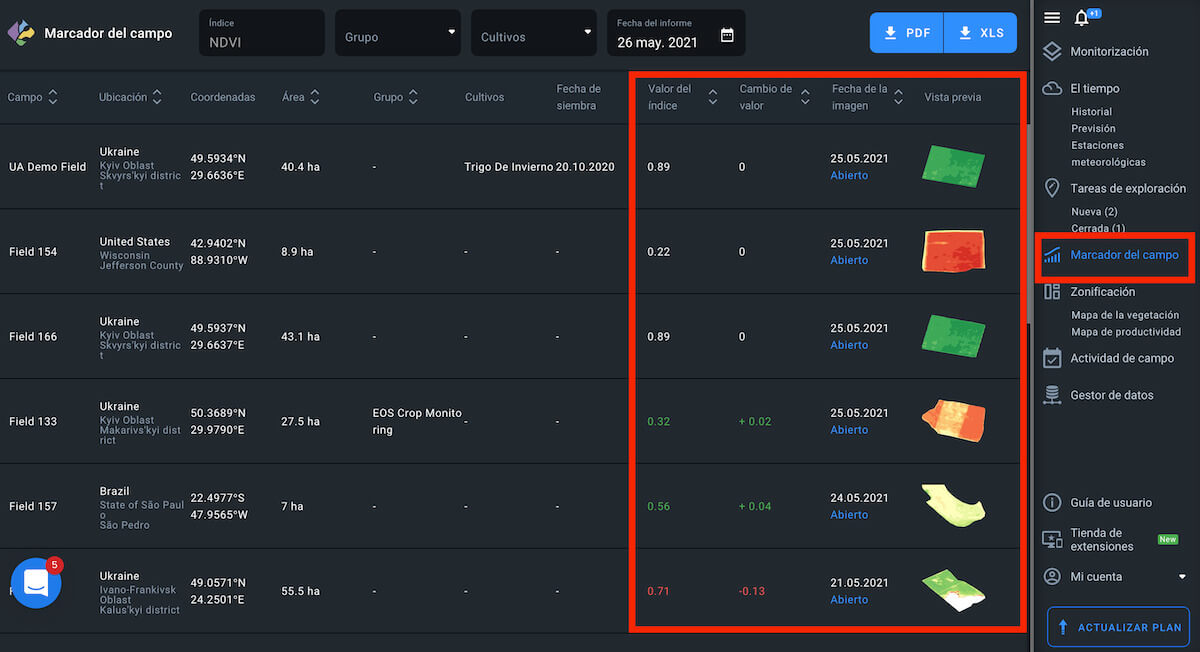Sort table by Área column
Viewport: 1200px width, 652px height.
[x=314, y=97]
